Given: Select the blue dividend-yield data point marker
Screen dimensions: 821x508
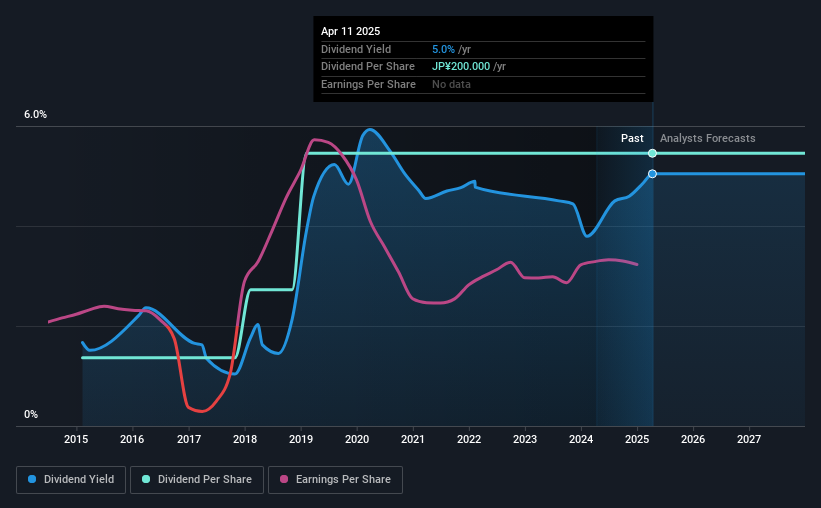Looking at the screenshot, I should [652, 174].
